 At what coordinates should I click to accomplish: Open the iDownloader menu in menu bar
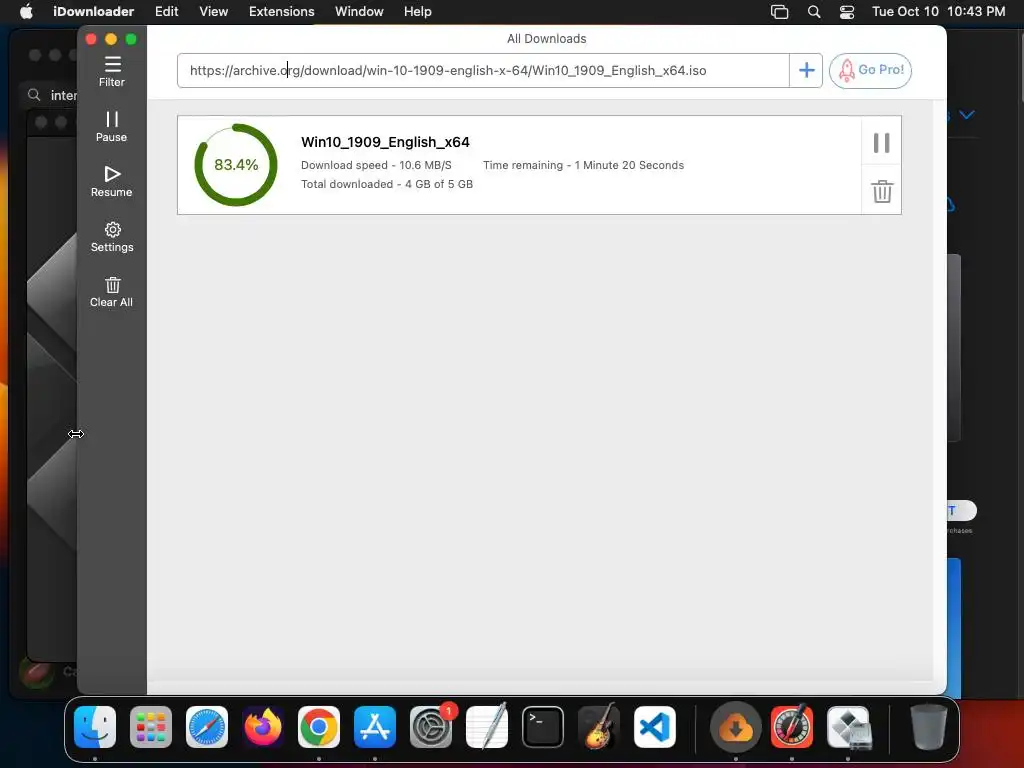(93, 12)
